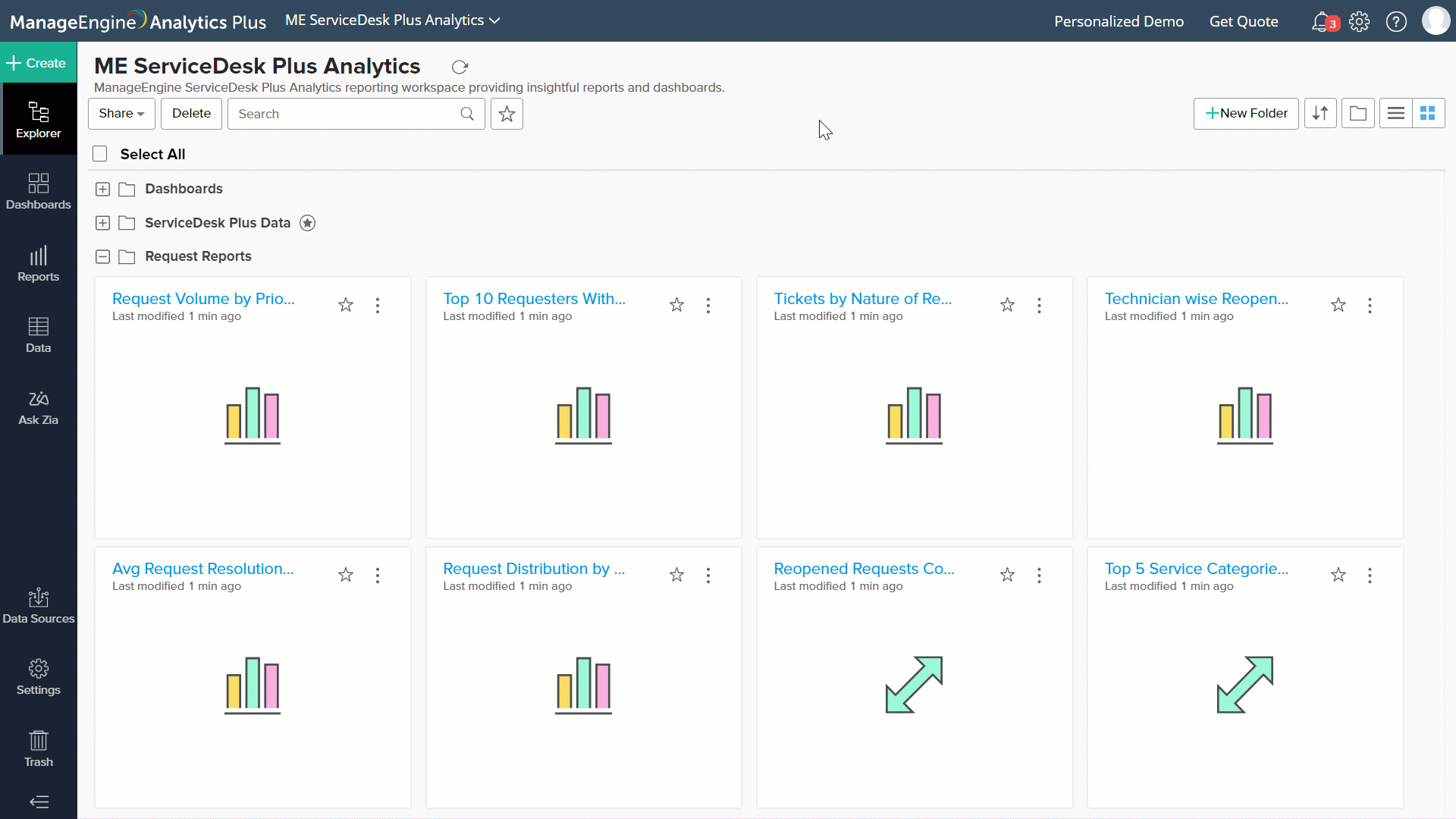The width and height of the screenshot is (1456, 819).
Task: Click the refresh icon beside workspace title
Action: tap(460, 67)
